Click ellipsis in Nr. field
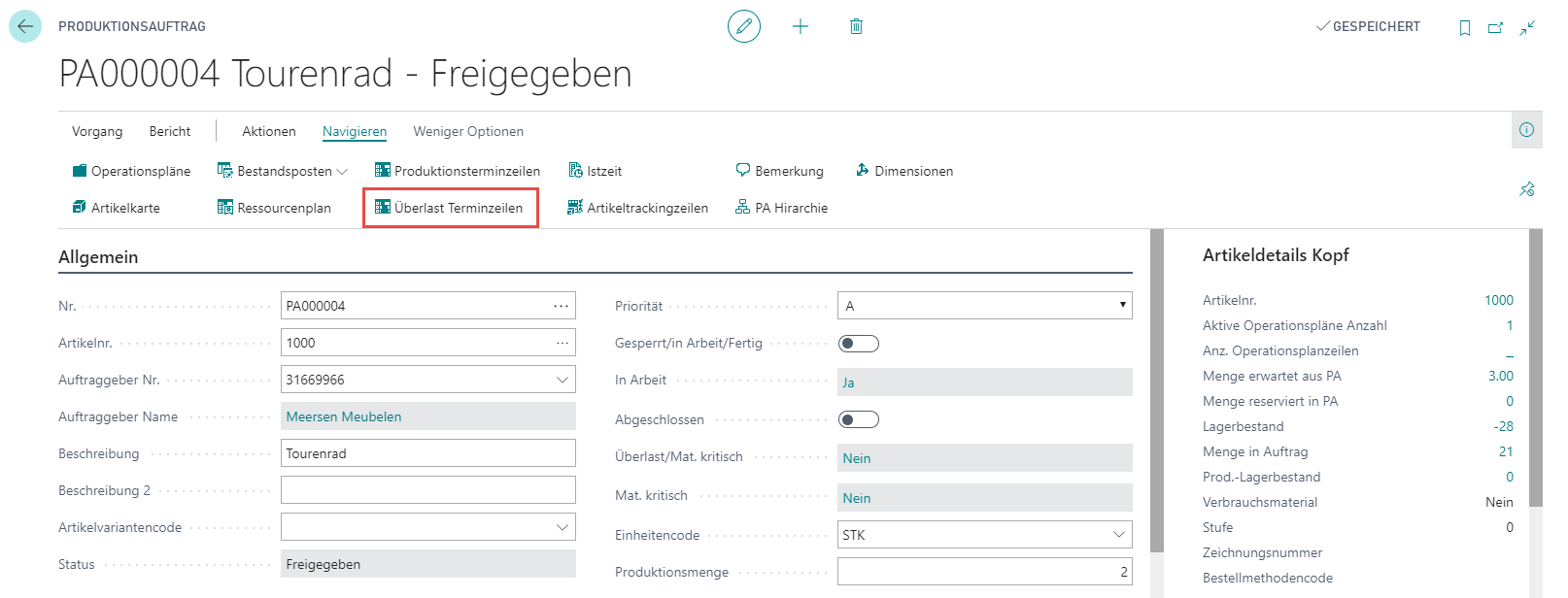The image size is (1568, 598). tap(562, 306)
